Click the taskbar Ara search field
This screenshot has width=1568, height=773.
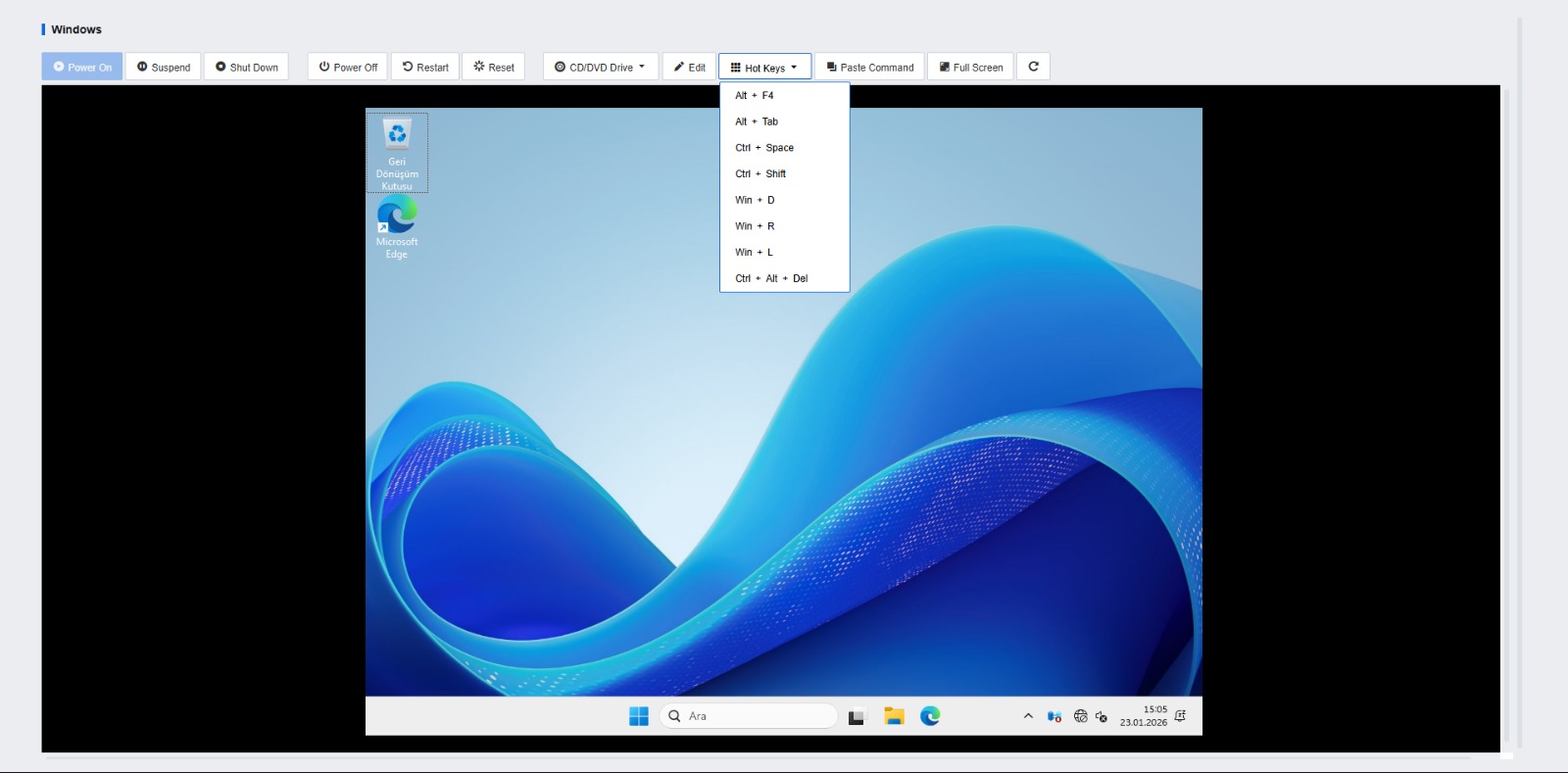pos(750,716)
